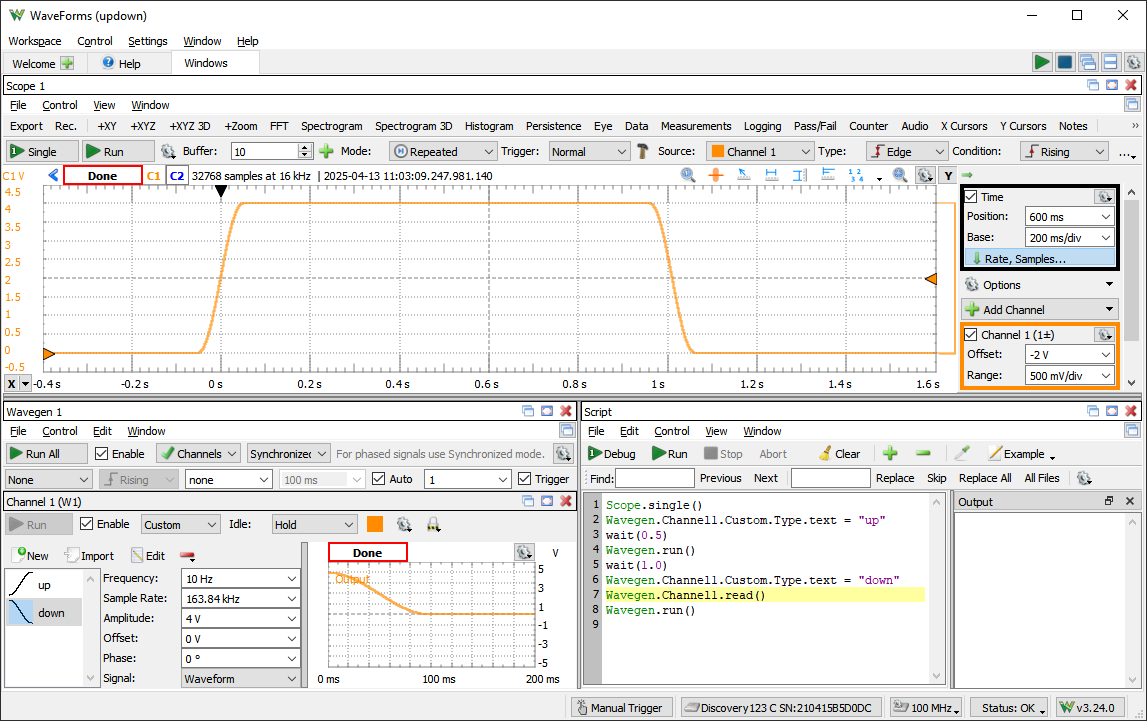1147x721 pixels.
Task: Uncheck the Auto checkbox in Wavegen
Action: [x=378, y=479]
